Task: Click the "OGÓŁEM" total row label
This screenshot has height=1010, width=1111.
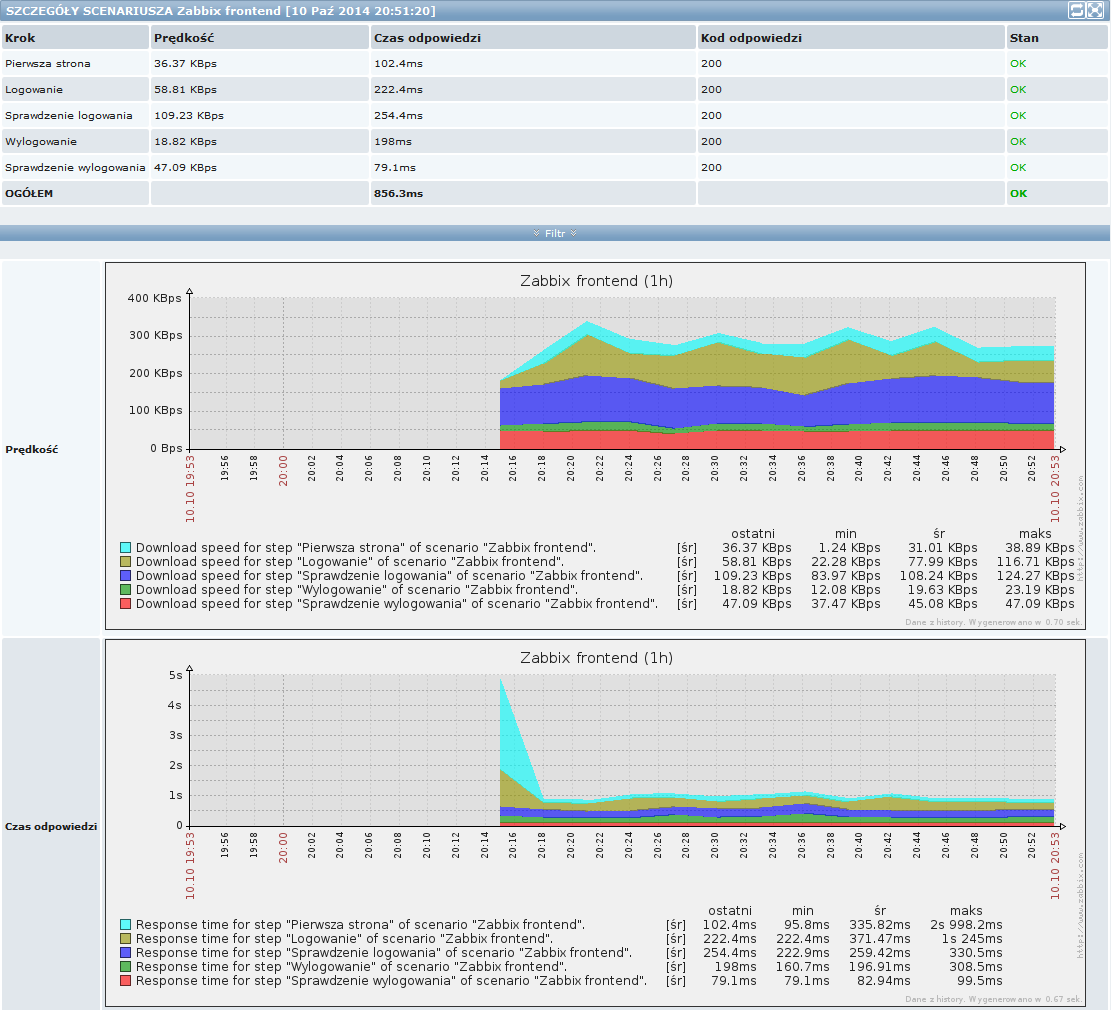Action: pyautogui.click(x=29, y=193)
